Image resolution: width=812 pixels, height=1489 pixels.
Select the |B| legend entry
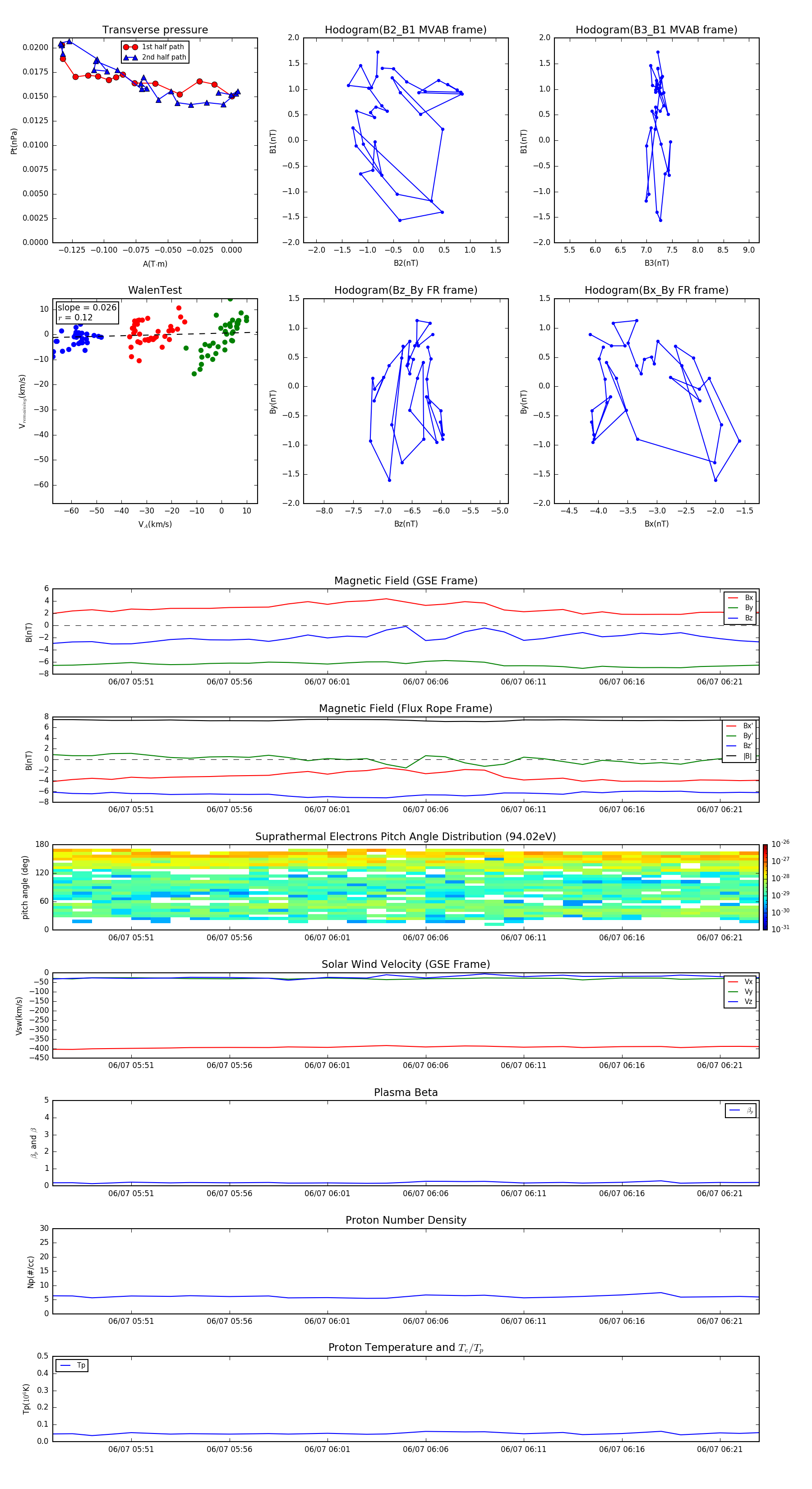point(740,756)
